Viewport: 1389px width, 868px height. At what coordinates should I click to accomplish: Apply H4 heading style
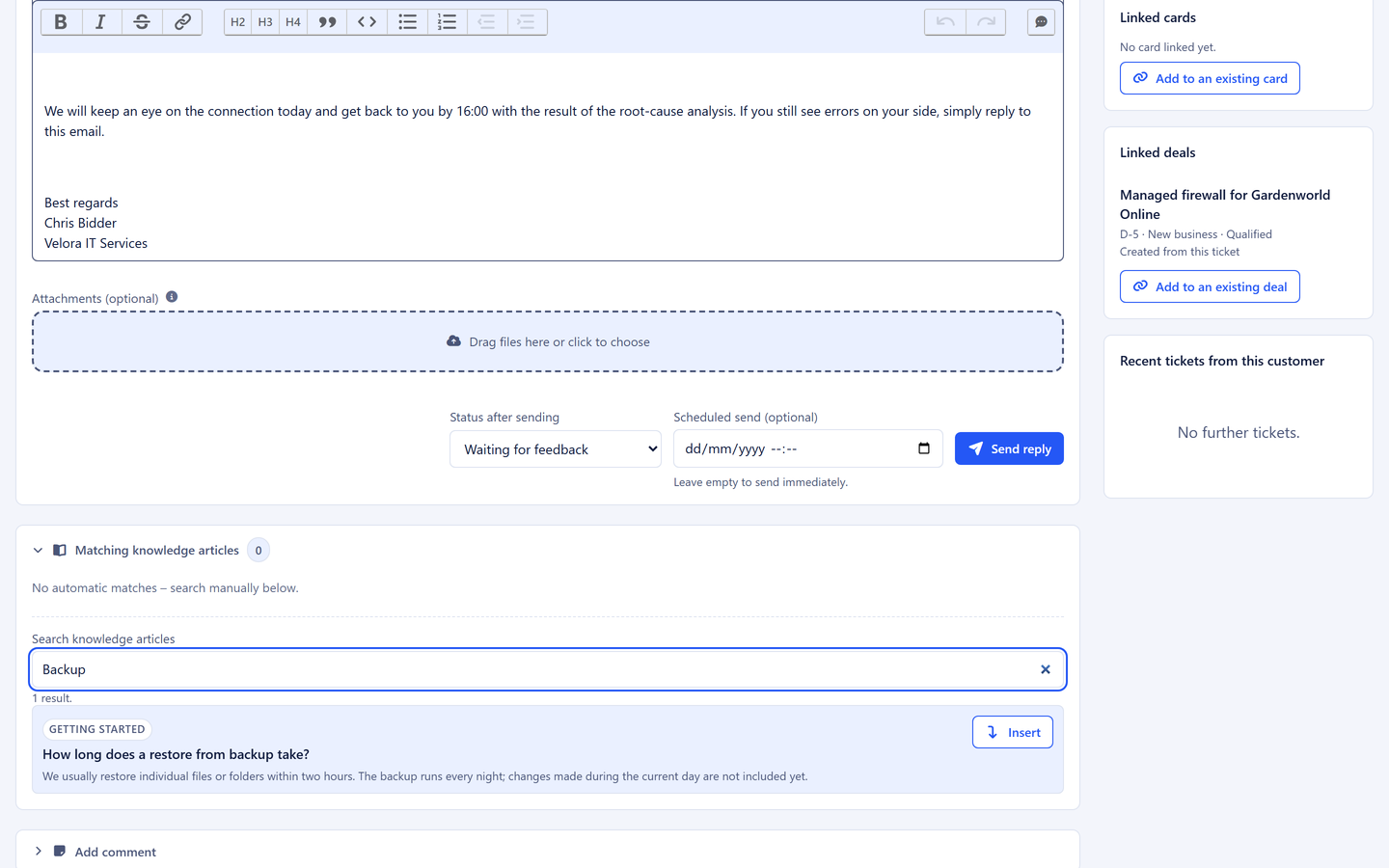[293, 22]
